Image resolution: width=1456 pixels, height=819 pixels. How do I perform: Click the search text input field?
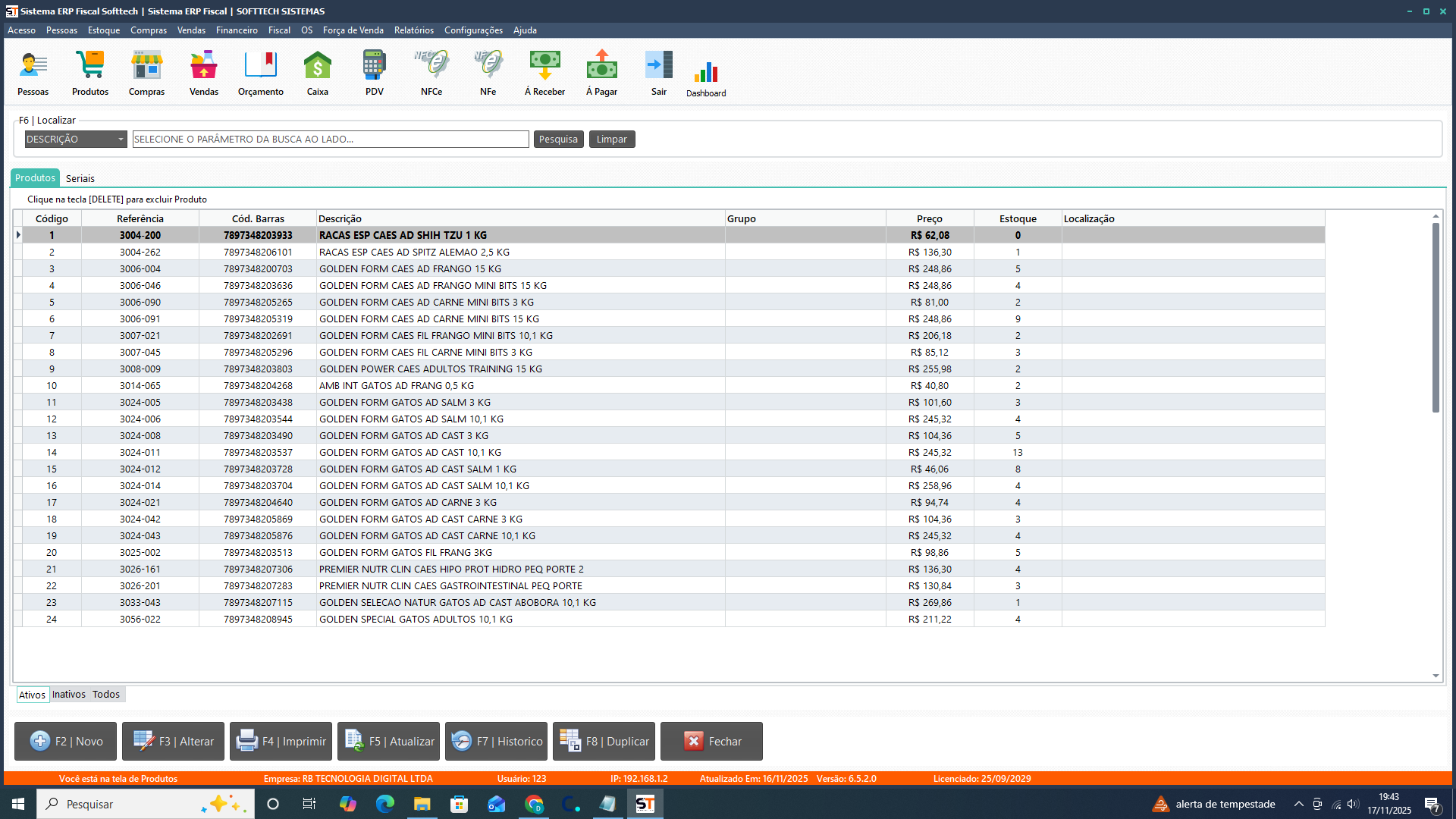pyautogui.click(x=330, y=140)
